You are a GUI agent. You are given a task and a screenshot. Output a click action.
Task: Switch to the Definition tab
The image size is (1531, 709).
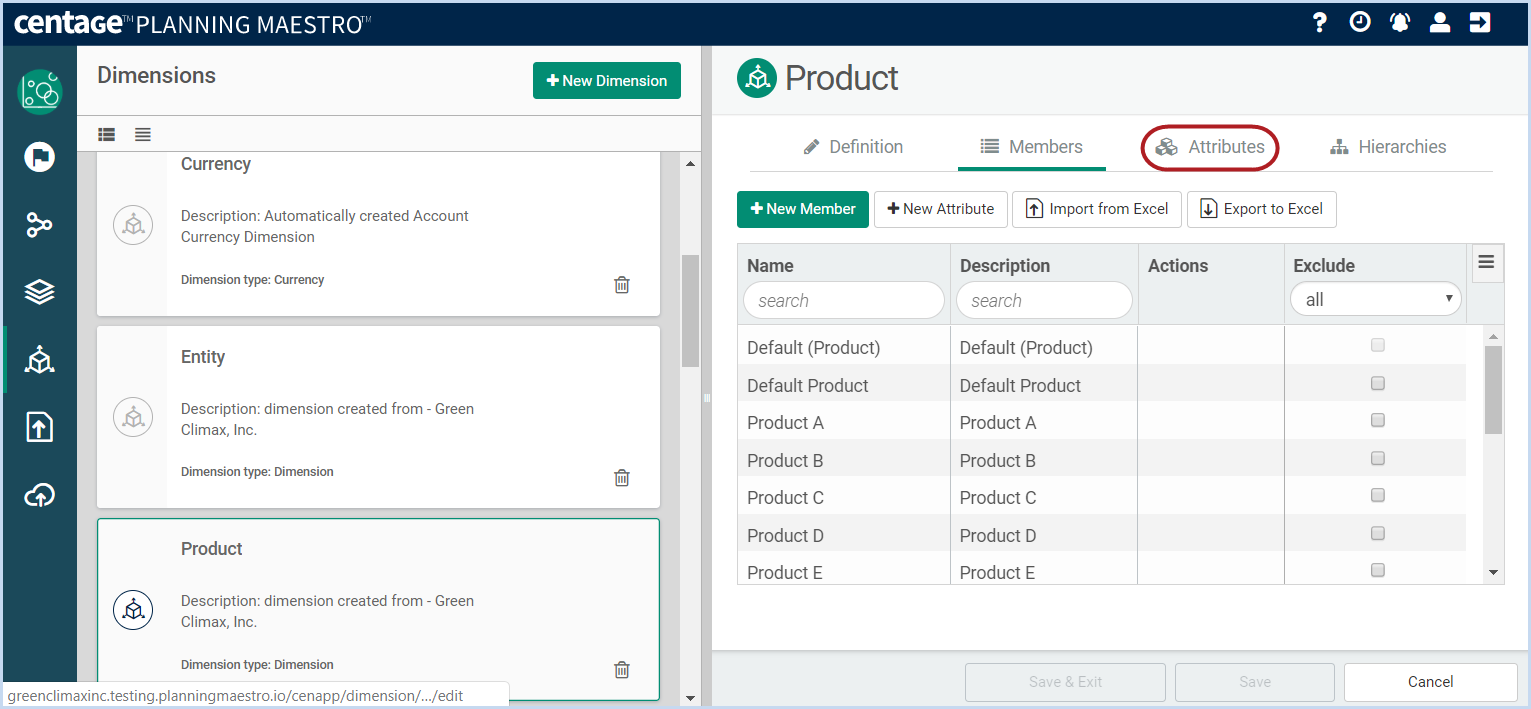coord(853,147)
